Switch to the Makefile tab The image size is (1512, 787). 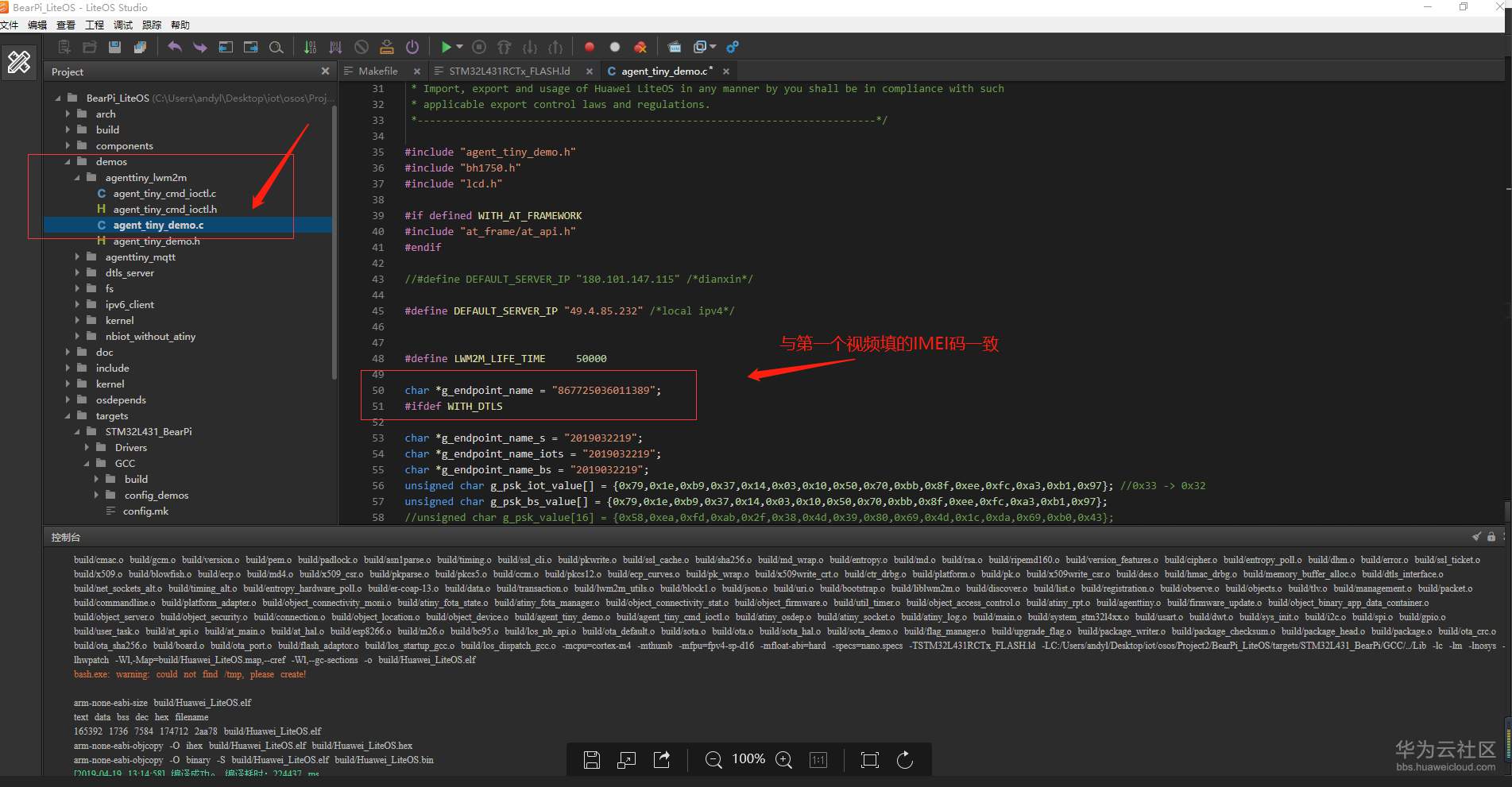(377, 71)
